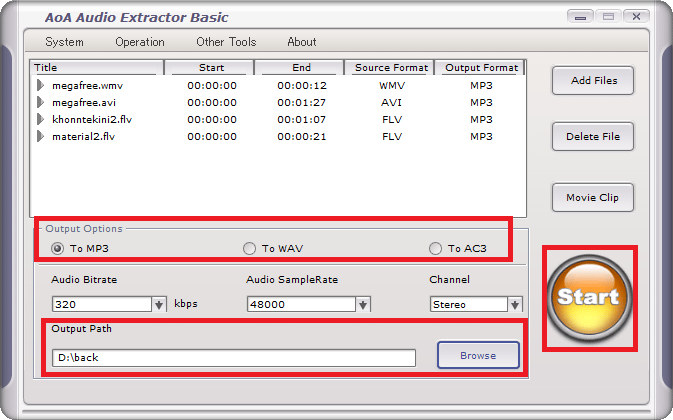Click the Stereo channel value

(469, 305)
